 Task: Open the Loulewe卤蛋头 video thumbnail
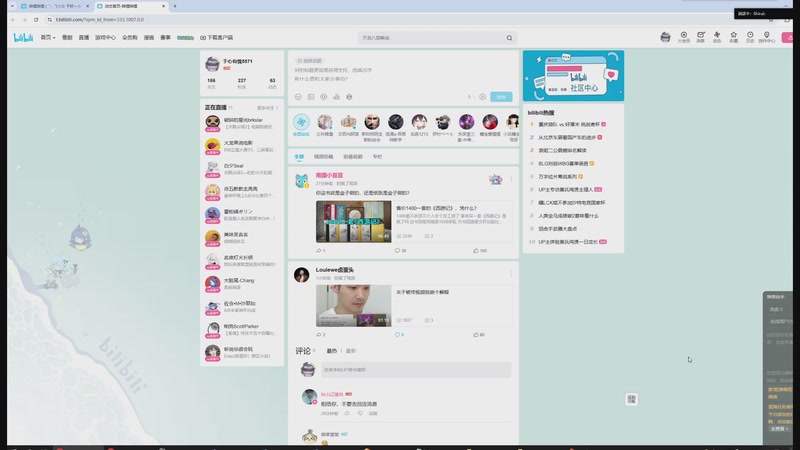click(354, 306)
